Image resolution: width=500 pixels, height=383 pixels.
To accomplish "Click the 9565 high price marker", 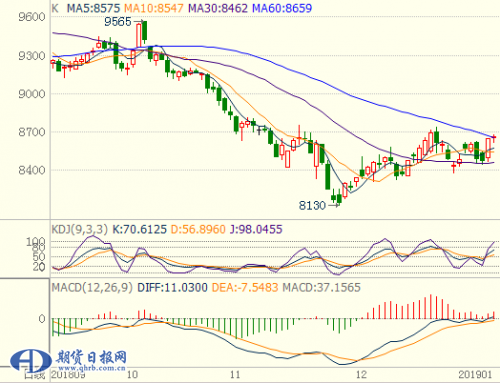I will (x=118, y=22).
